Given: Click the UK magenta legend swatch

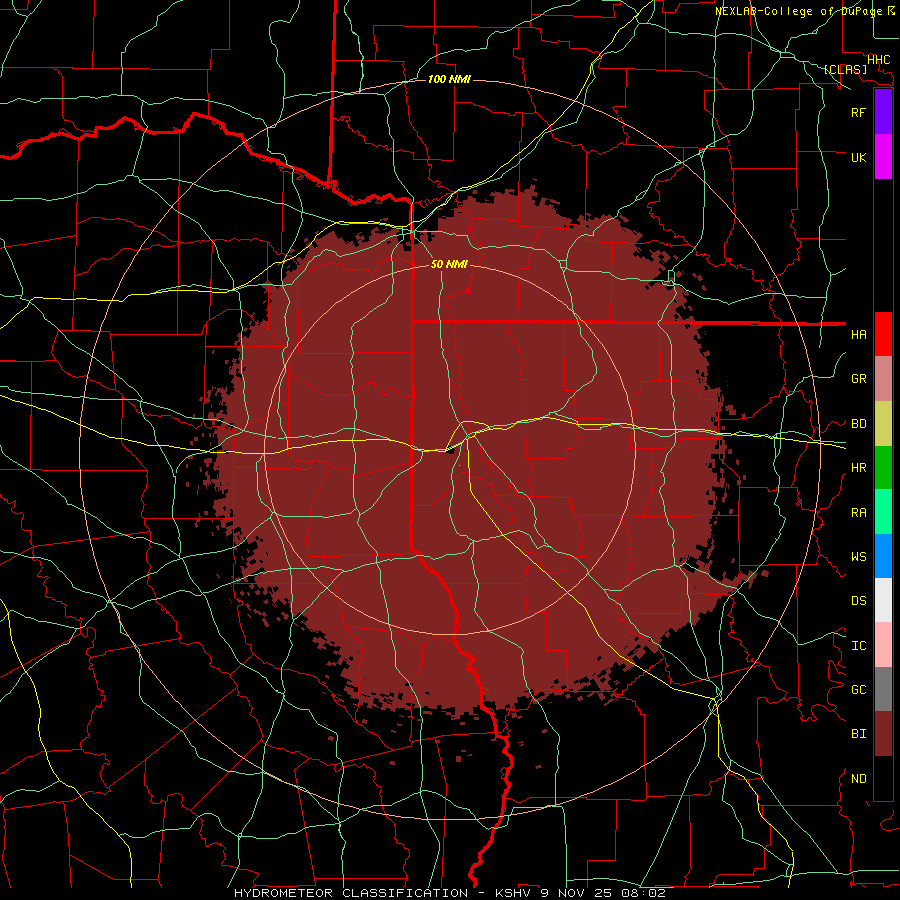Looking at the screenshot, I should click(883, 157).
